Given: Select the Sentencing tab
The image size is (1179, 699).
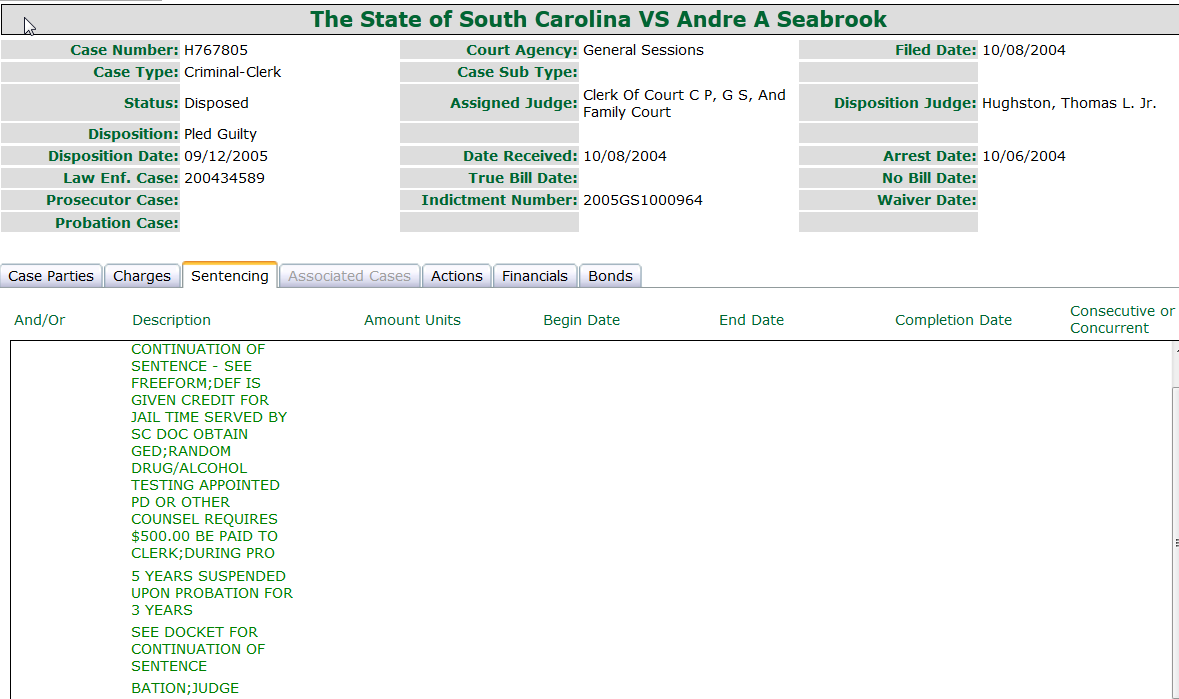Looking at the screenshot, I should click(x=230, y=276).
